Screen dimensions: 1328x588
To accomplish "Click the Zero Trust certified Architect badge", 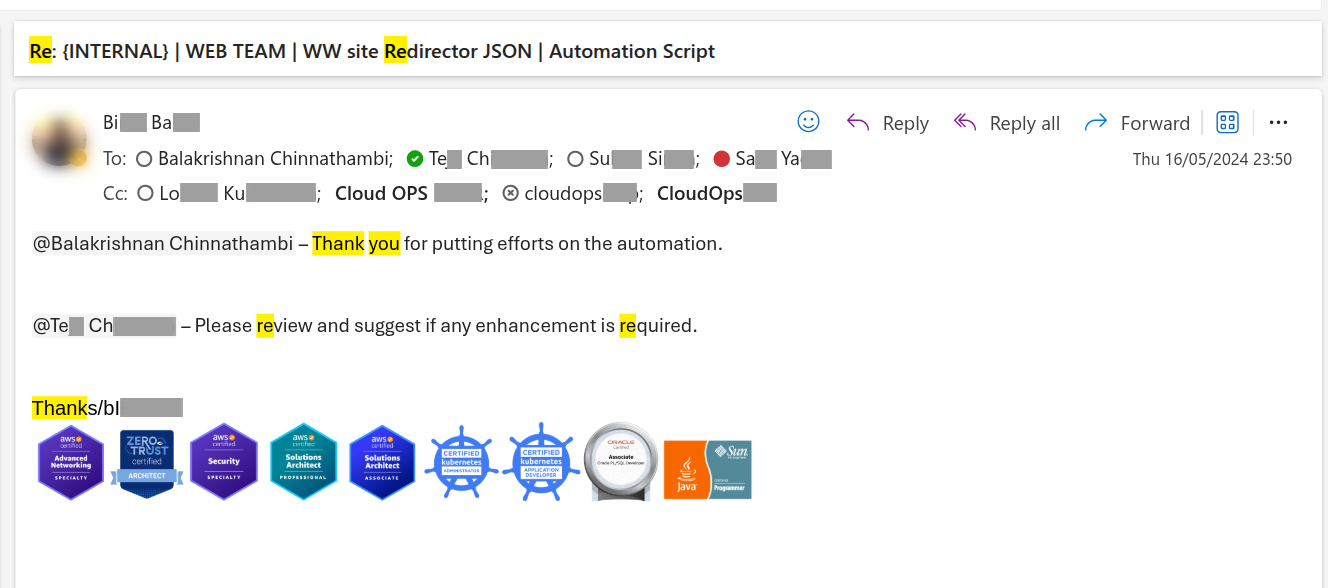I will [147, 462].
